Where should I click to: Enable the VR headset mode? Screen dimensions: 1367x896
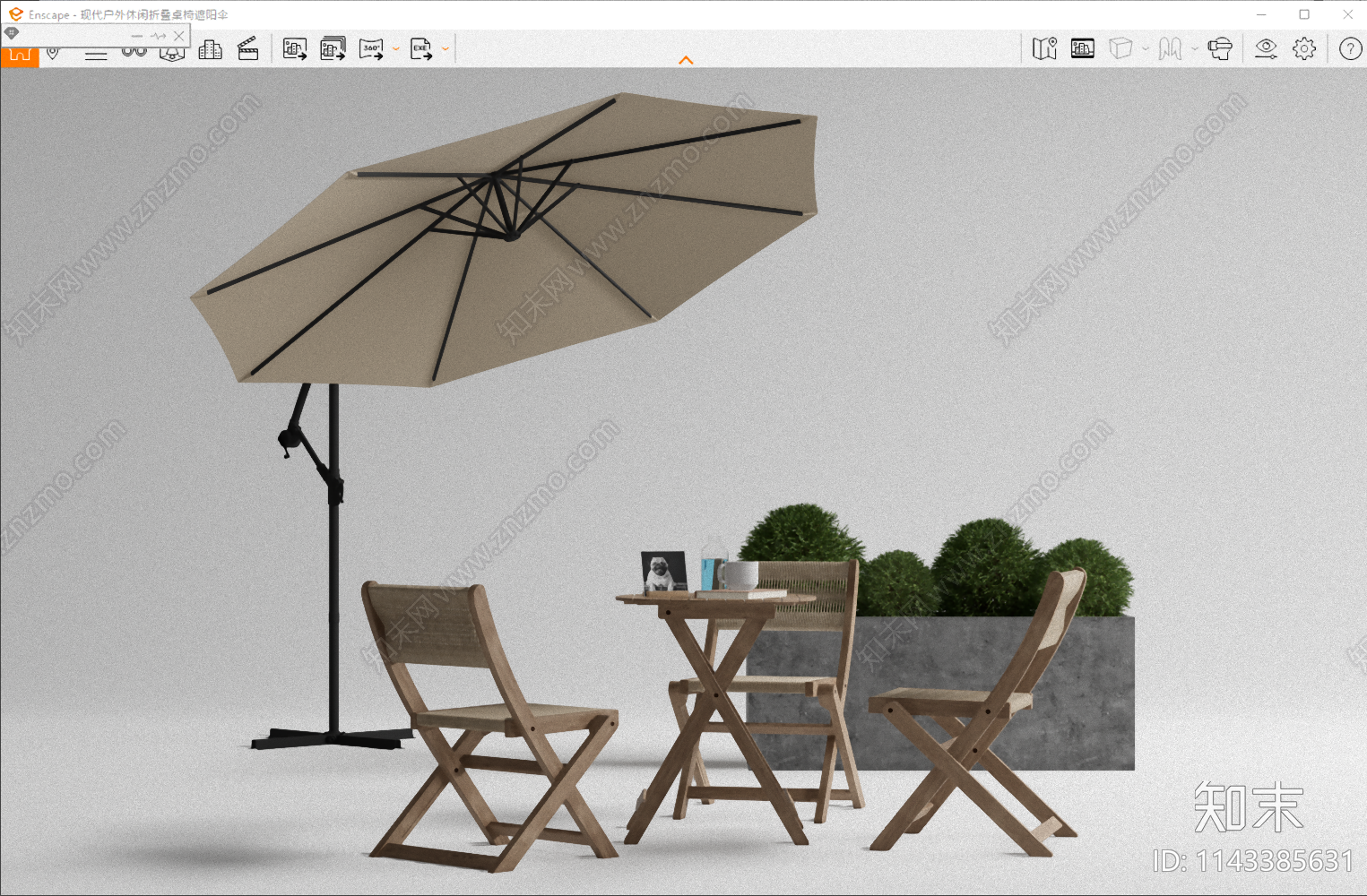(x=1220, y=48)
